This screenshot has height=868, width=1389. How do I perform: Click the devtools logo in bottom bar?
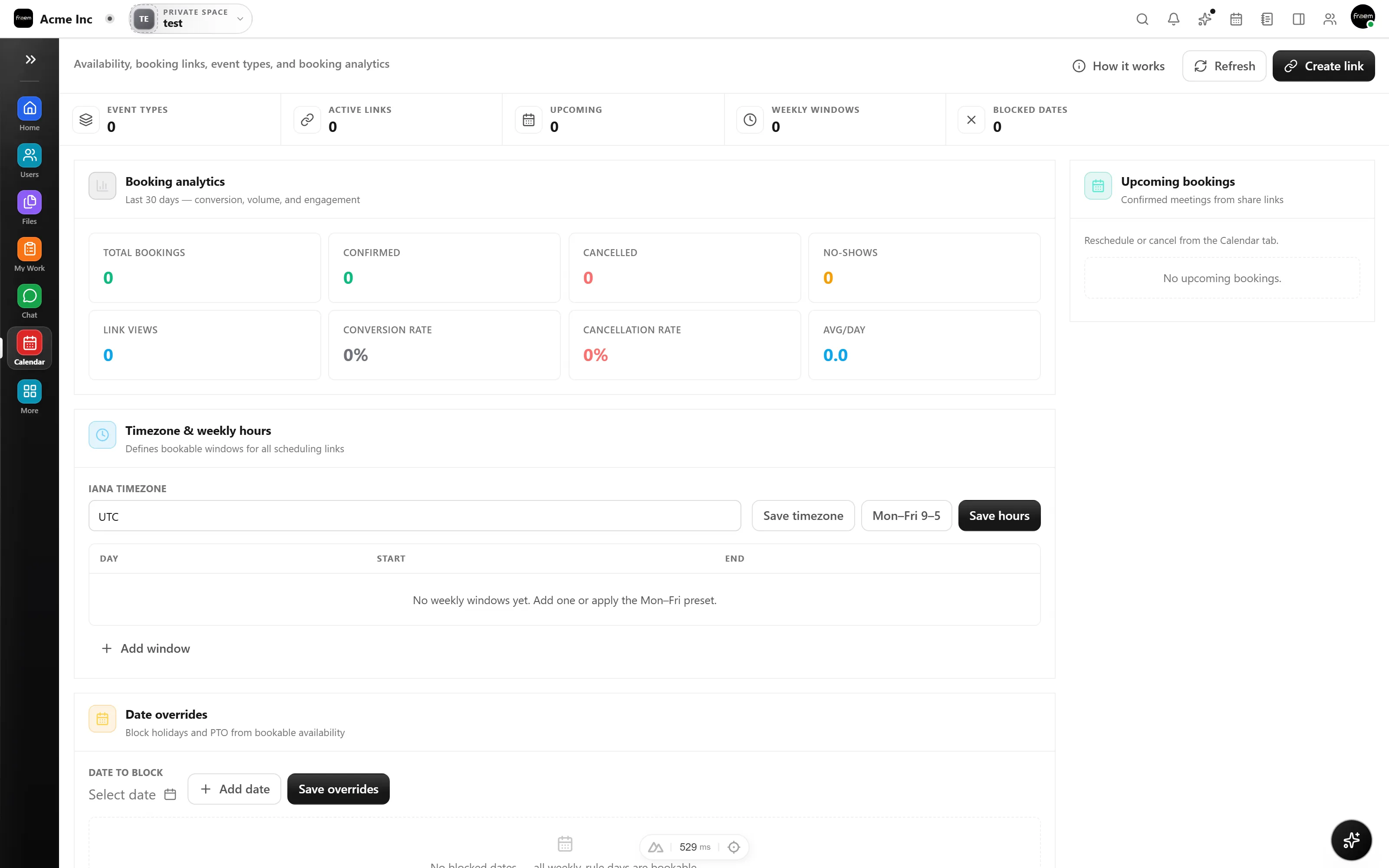(655, 847)
